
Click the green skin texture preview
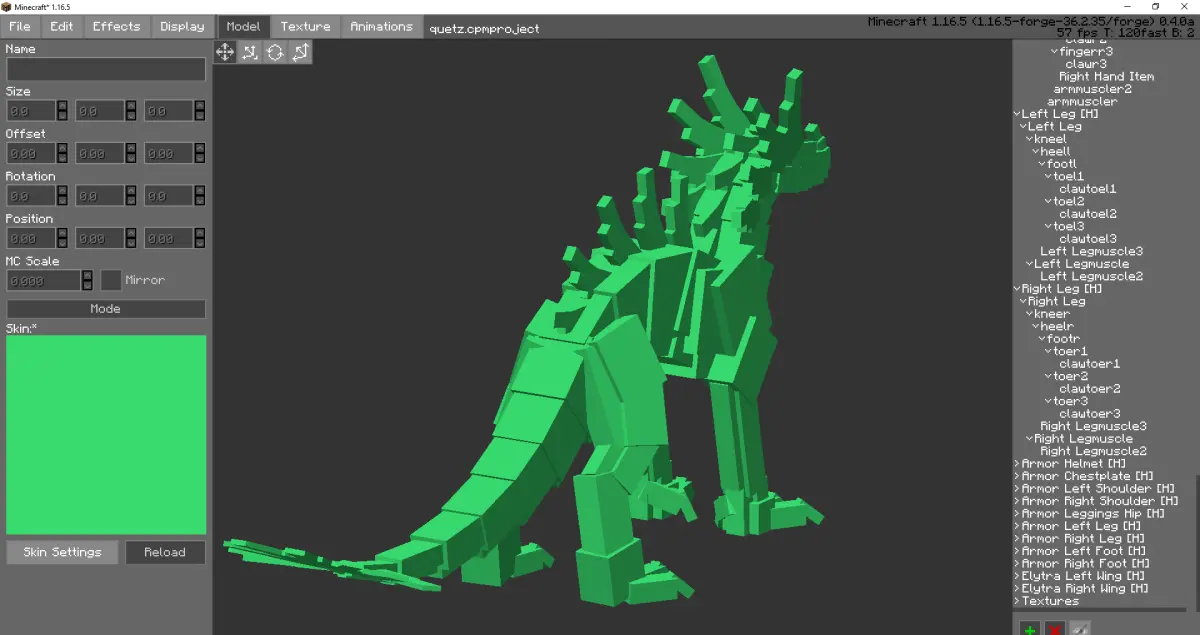pyautogui.click(x=106, y=435)
